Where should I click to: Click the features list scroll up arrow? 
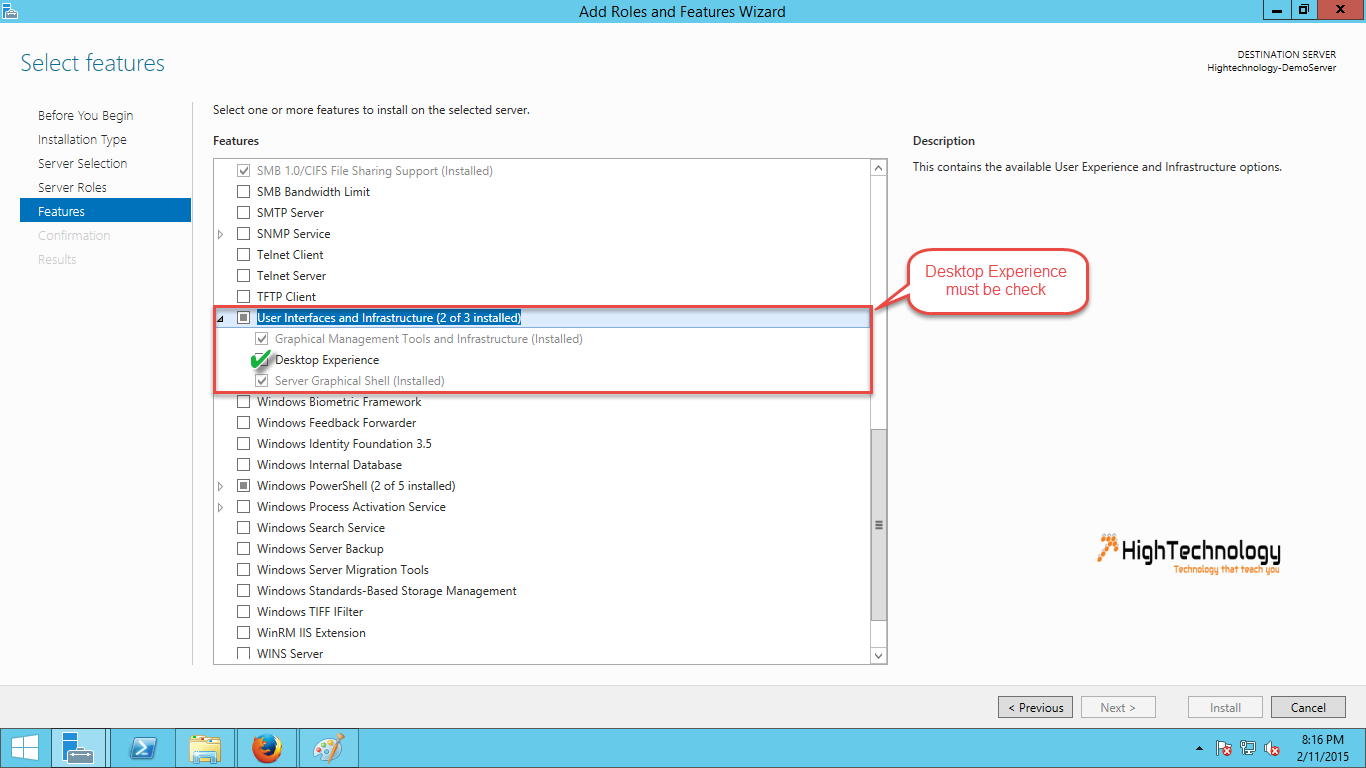[879, 168]
